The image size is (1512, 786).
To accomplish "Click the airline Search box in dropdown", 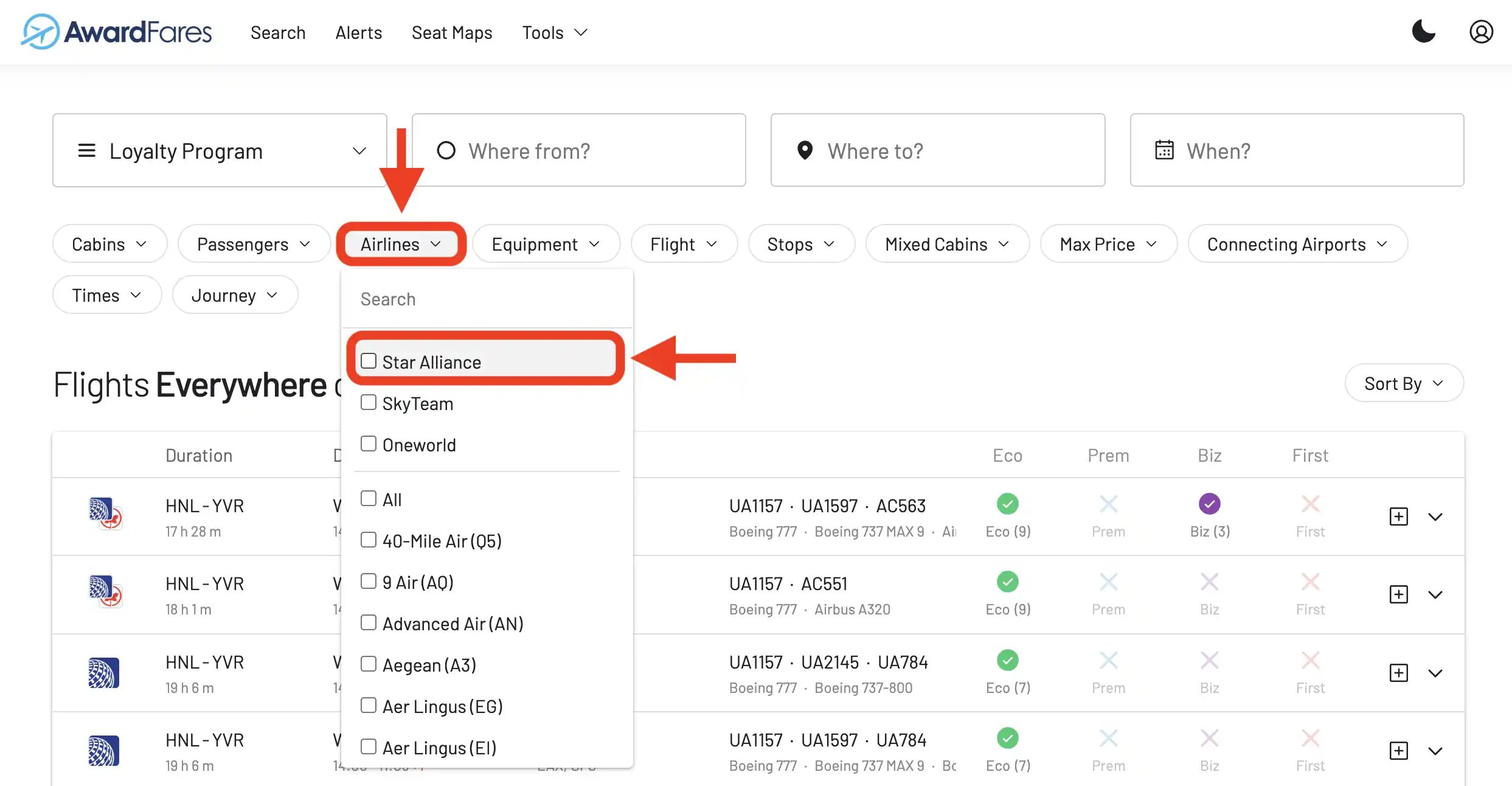I will point(487,299).
